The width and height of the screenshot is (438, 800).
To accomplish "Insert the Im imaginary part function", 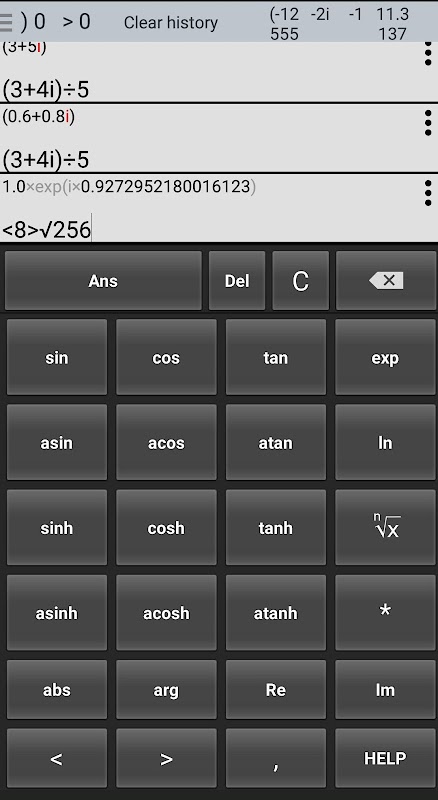I will coord(385,690).
